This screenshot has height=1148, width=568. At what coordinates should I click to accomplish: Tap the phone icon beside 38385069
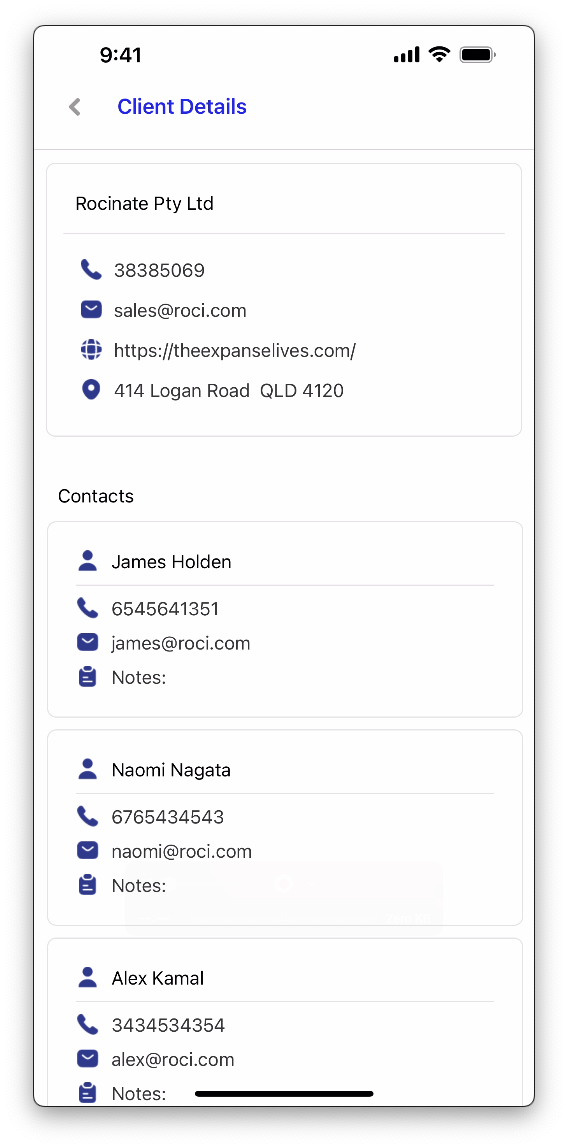click(x=91, y=269)
